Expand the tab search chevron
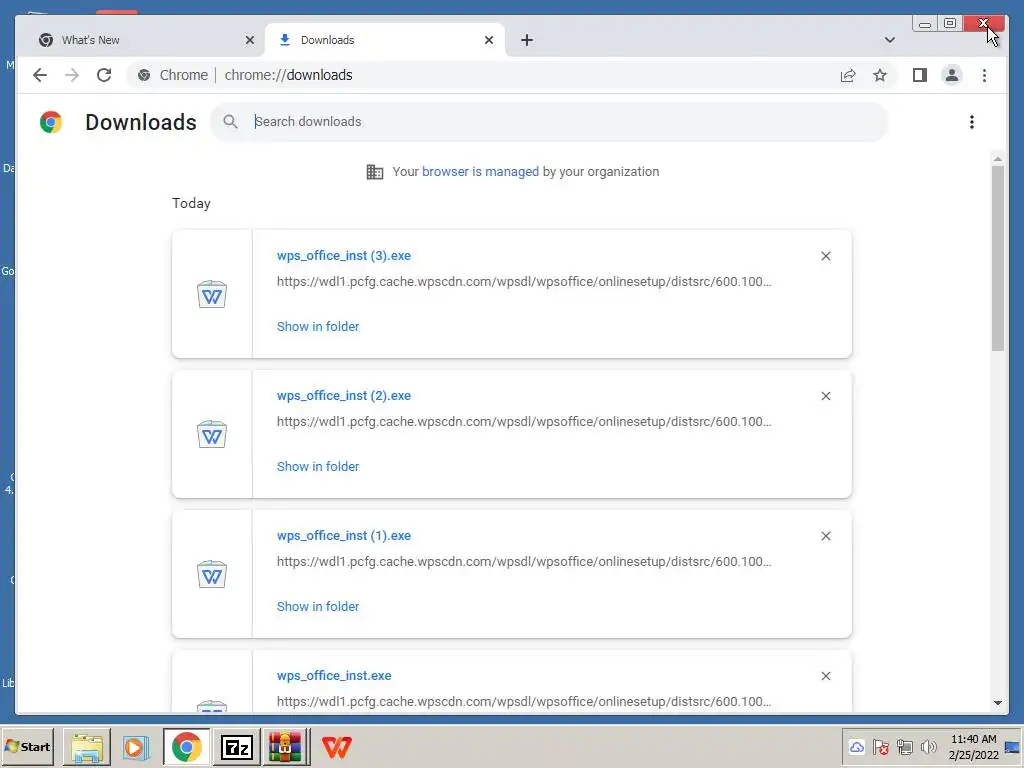1024x768 pixels. point(889,40)
